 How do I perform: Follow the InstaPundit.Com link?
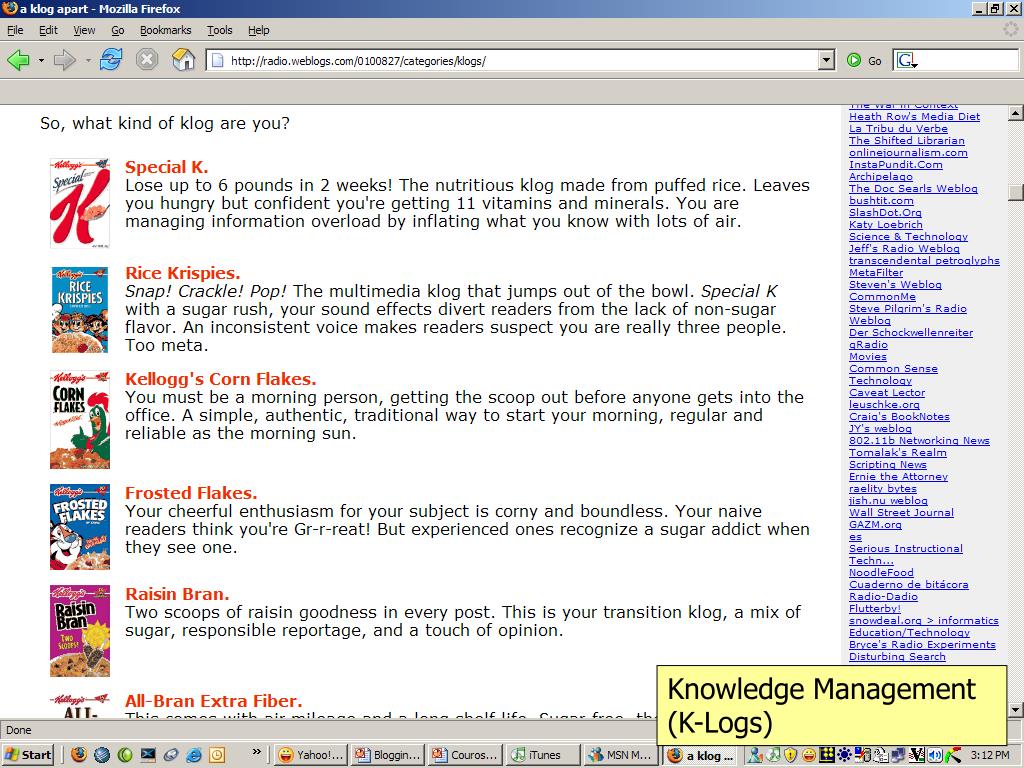click(x=895, y=165)
